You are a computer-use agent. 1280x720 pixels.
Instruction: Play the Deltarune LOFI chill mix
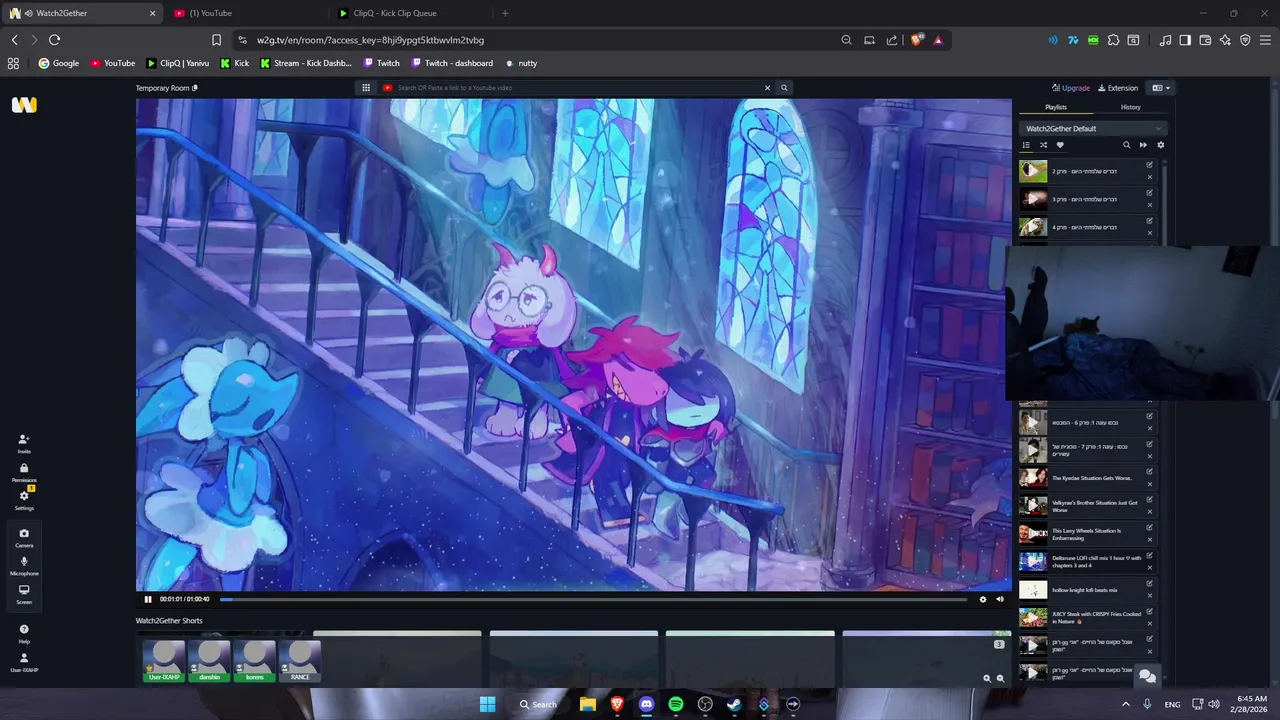1033,562
